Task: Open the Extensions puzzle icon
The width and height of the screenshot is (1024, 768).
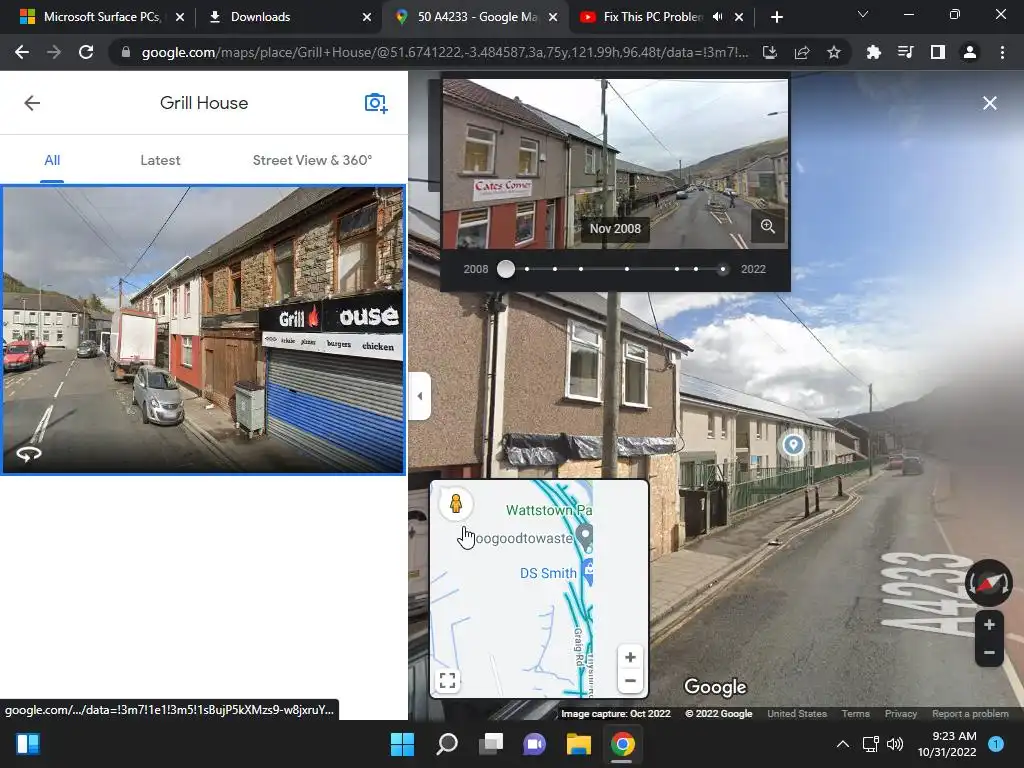Action: (874, 52)
